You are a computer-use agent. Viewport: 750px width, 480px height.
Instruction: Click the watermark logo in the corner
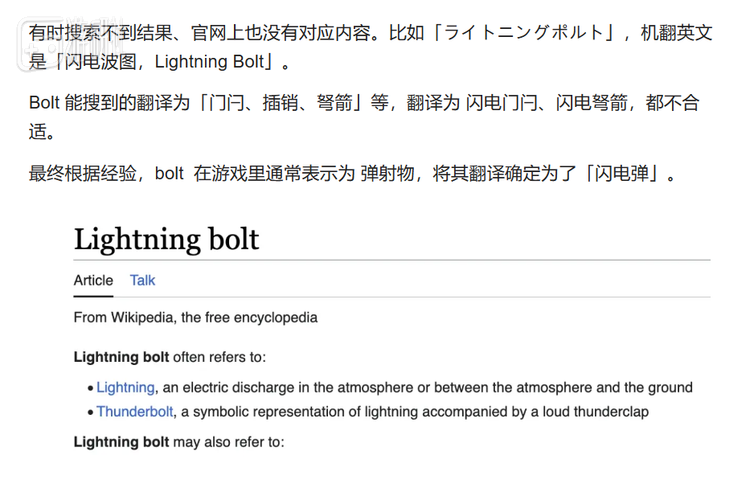[72, 45]
